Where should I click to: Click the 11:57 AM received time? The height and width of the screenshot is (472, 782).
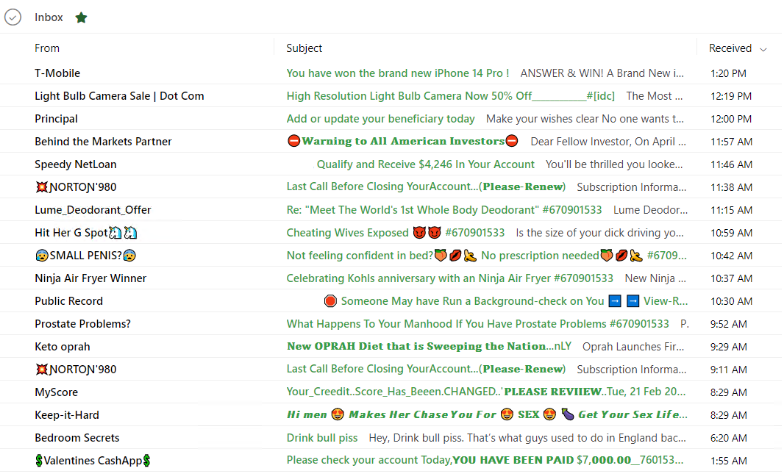point(731,142)
